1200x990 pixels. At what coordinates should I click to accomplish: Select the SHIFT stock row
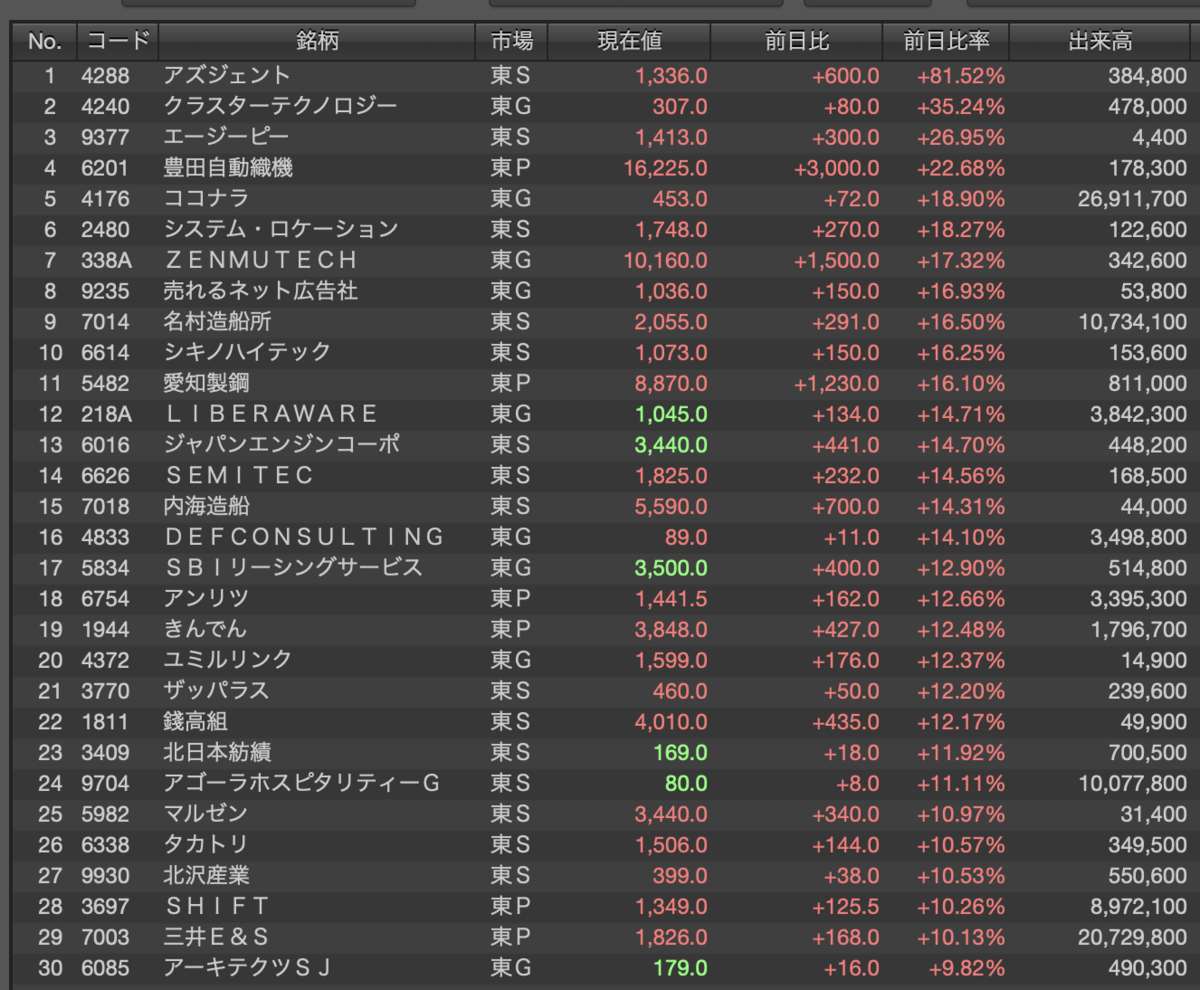click(x=602, y=906)
